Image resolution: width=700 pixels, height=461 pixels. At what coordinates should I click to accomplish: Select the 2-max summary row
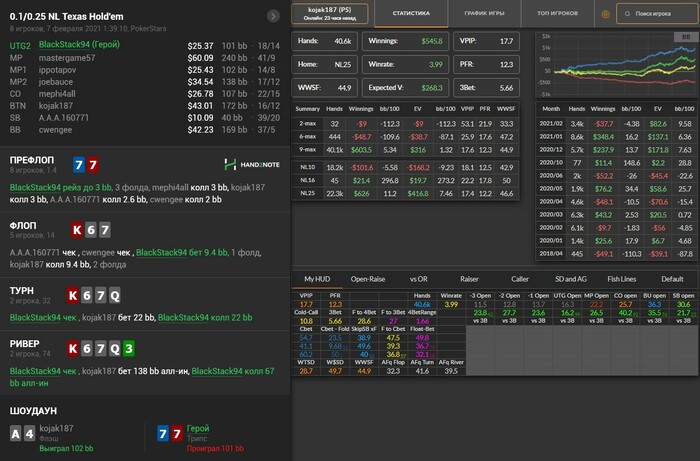pyautogui.click(x=405, y=124)
